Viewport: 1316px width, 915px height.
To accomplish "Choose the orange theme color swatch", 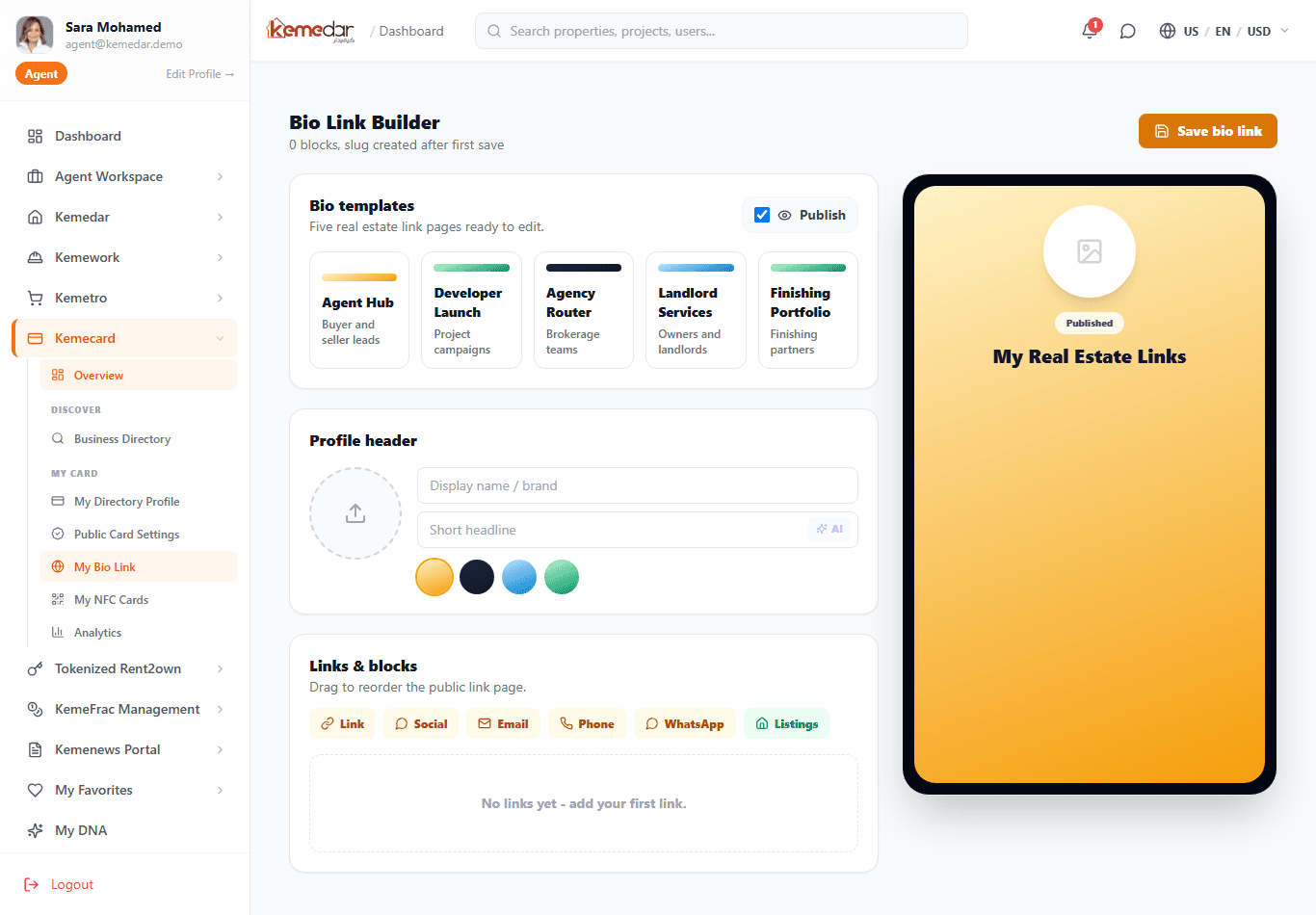I will pyautogui.click(x=434, y=577).
